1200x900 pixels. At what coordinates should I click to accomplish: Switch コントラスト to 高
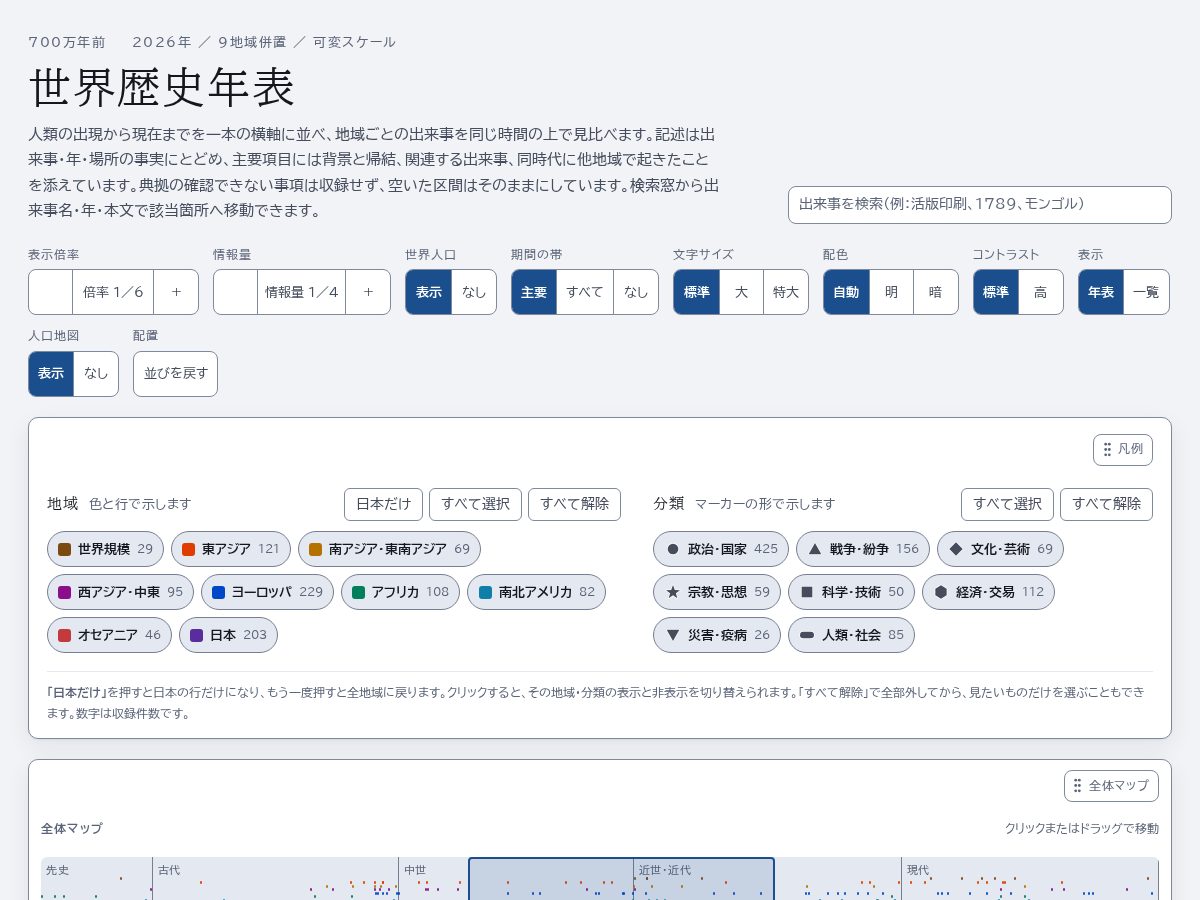(x=1041, y=292)
